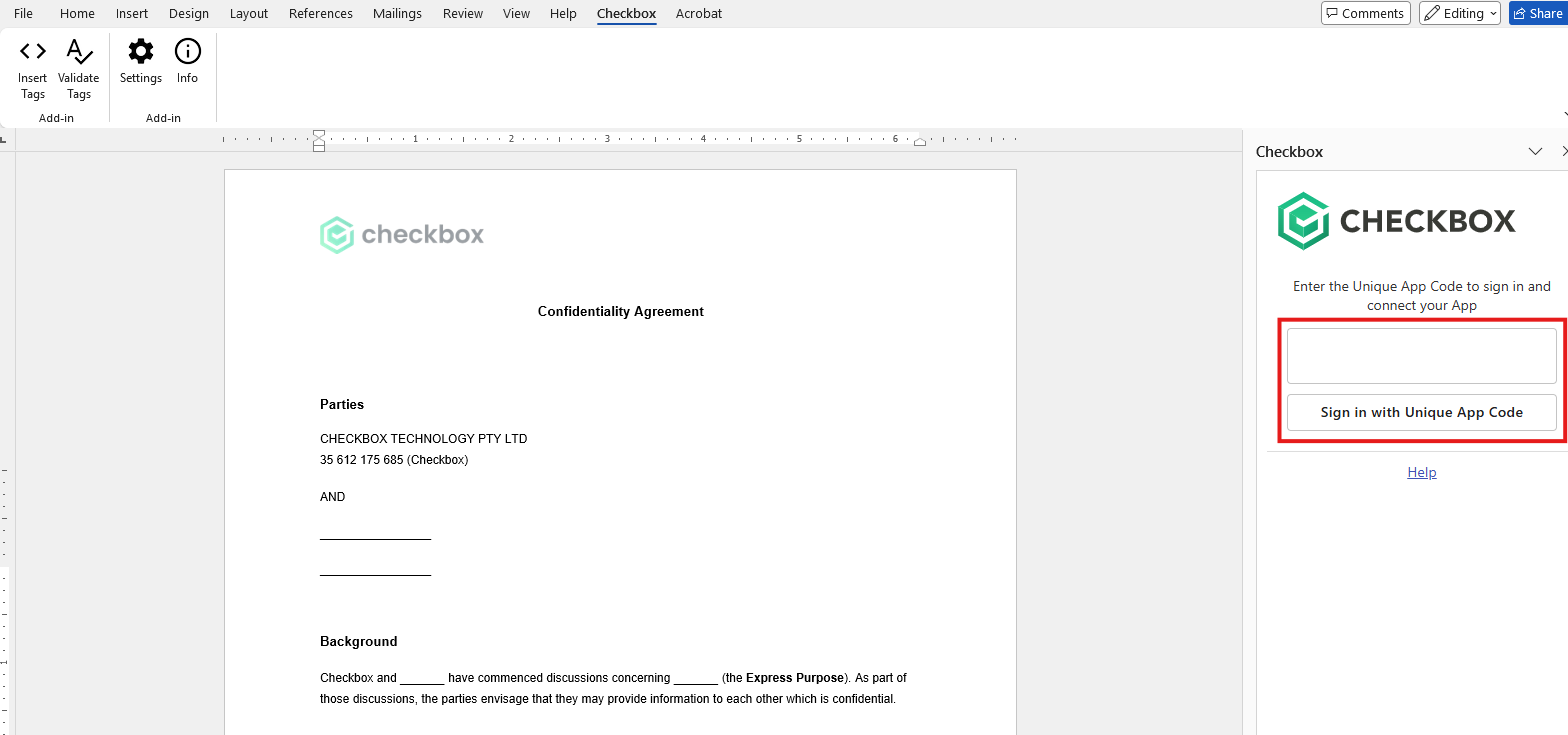Select the Help ribbon tab
The width and height of the screenshot is (1568, 735).
point(563,13)
